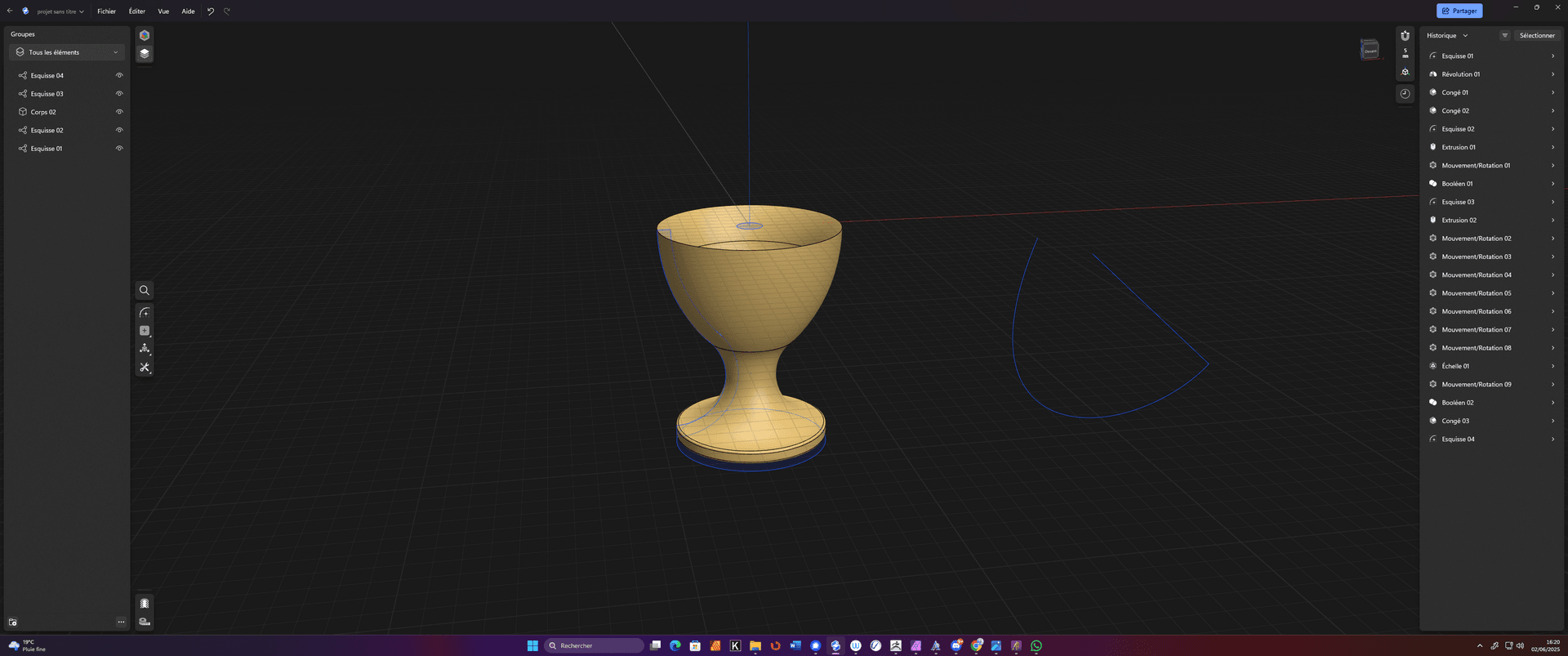
Task: Hide Corps 02 with its eye icon
Action: click(x=119, y=112)
